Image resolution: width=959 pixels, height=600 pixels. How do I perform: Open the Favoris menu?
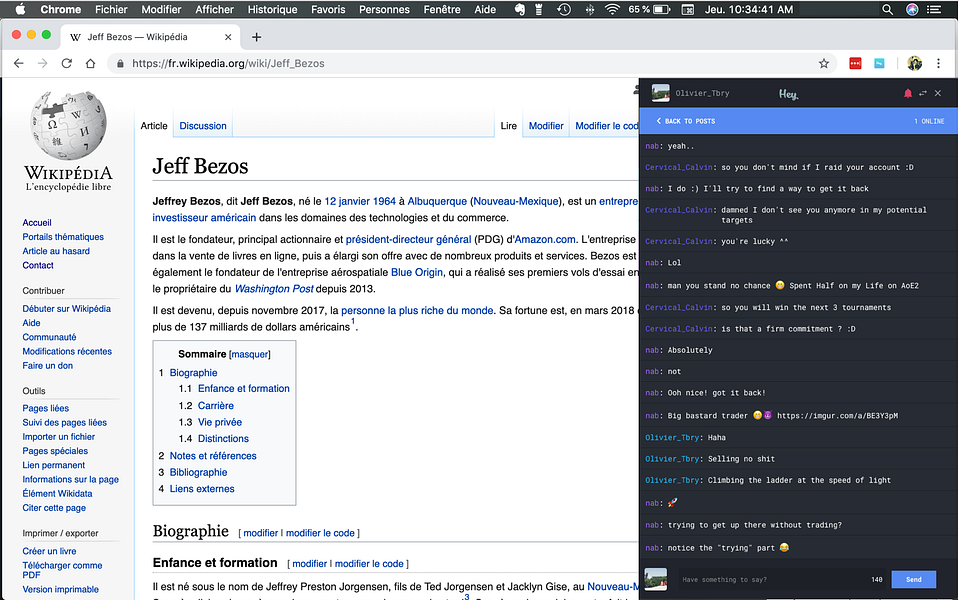click(x=328, y=9)
